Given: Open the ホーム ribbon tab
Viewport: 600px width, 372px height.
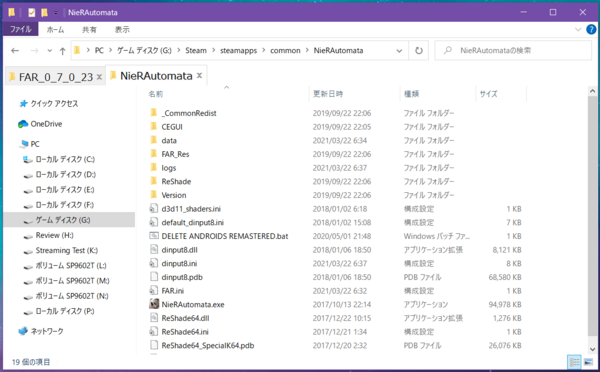Looking at the screenshot, I should click(x=55, y=29).
